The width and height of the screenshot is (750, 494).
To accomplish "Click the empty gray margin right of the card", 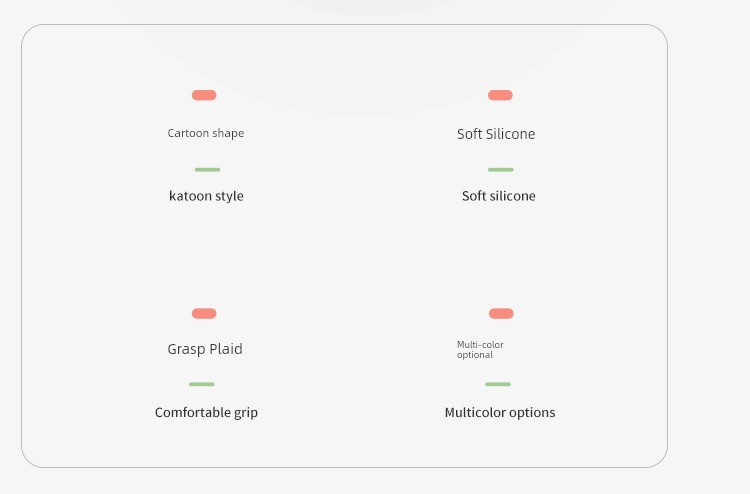I will [709, 247].
